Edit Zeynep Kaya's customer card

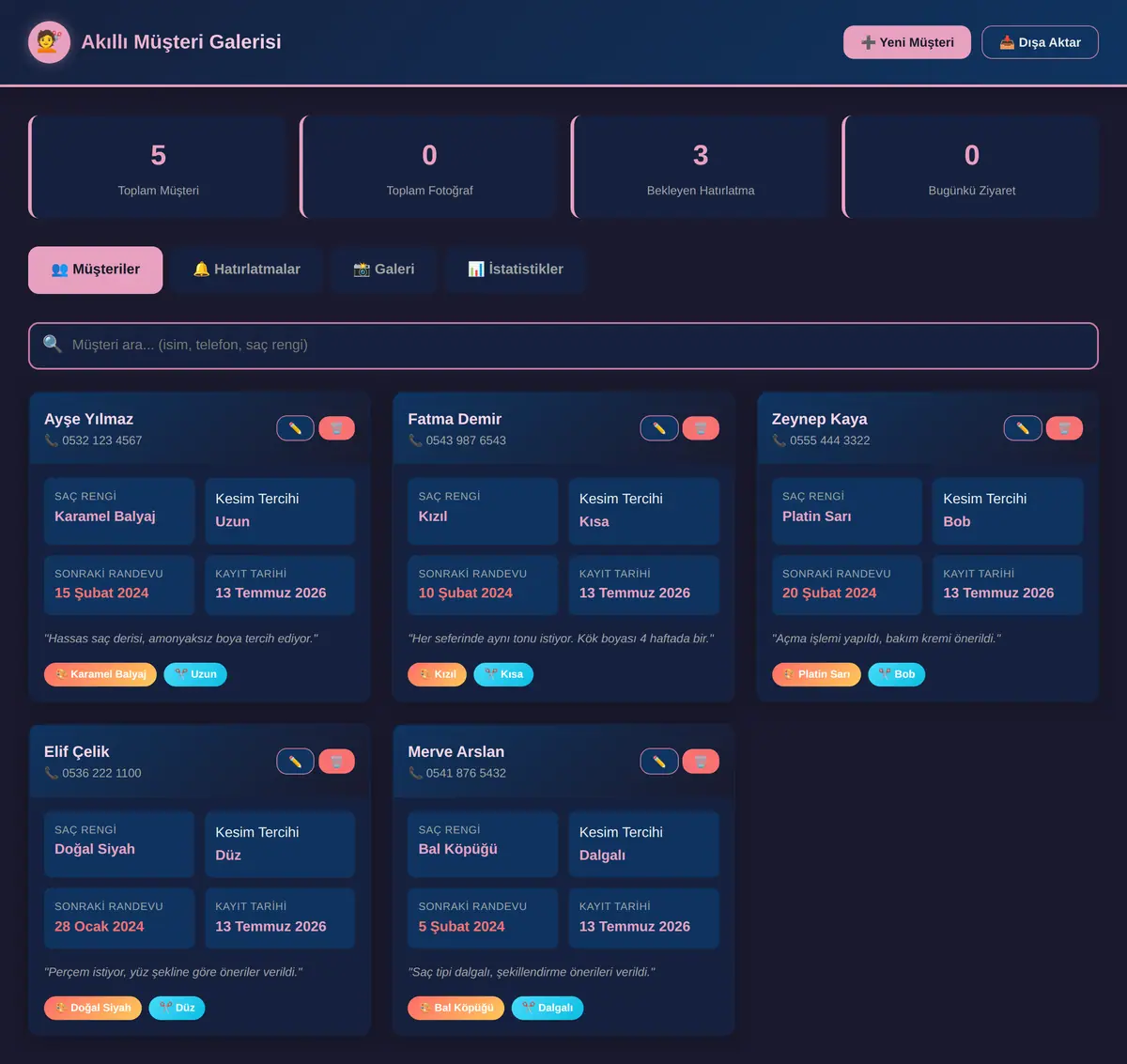pos(1023,428)
